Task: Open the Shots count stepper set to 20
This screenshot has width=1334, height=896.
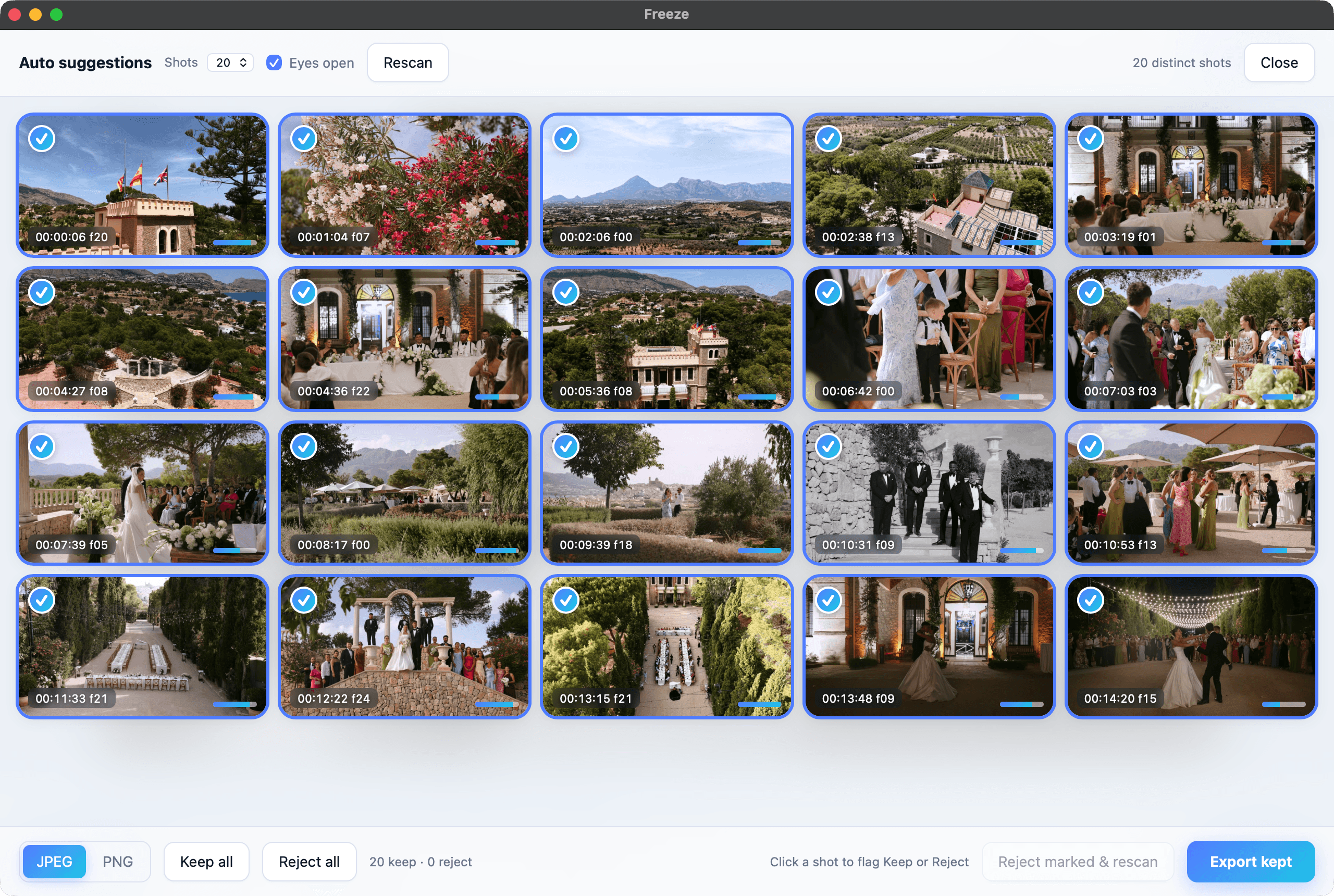Action: click(x=230, y=63)
